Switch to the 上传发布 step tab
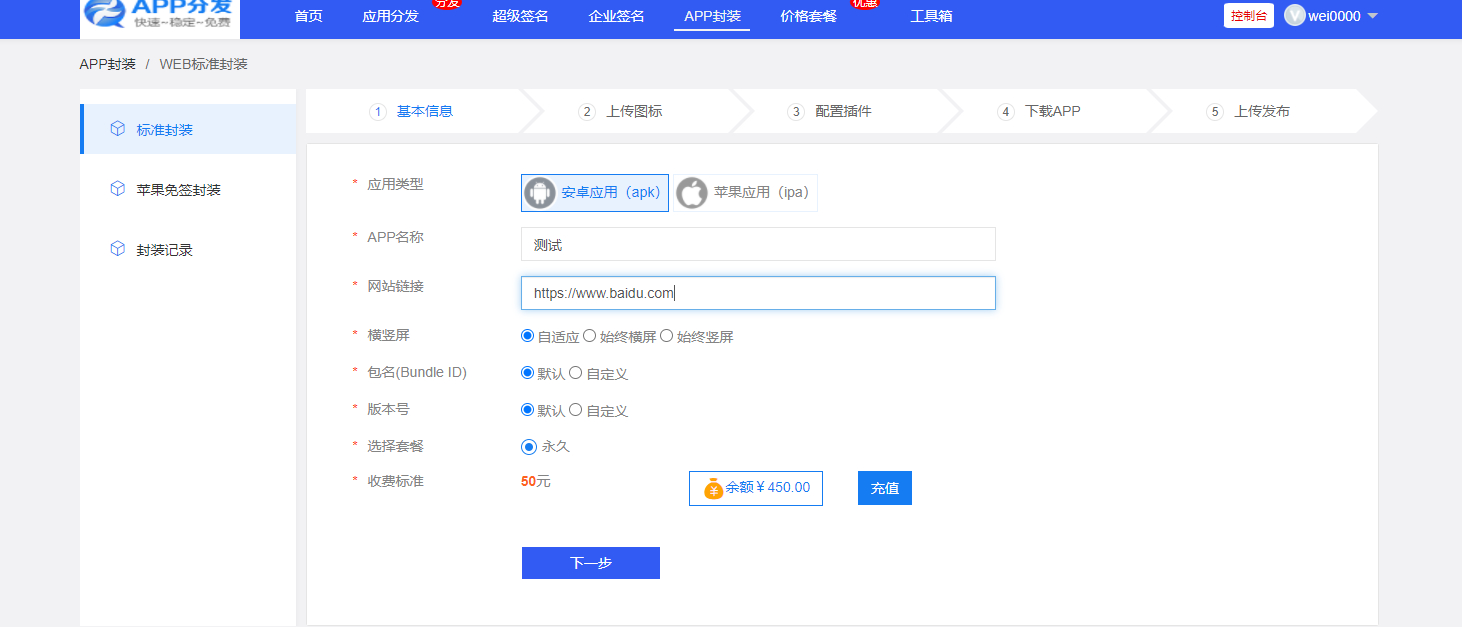This screenshot has height=627, width=1462. tap(1262, 111)
